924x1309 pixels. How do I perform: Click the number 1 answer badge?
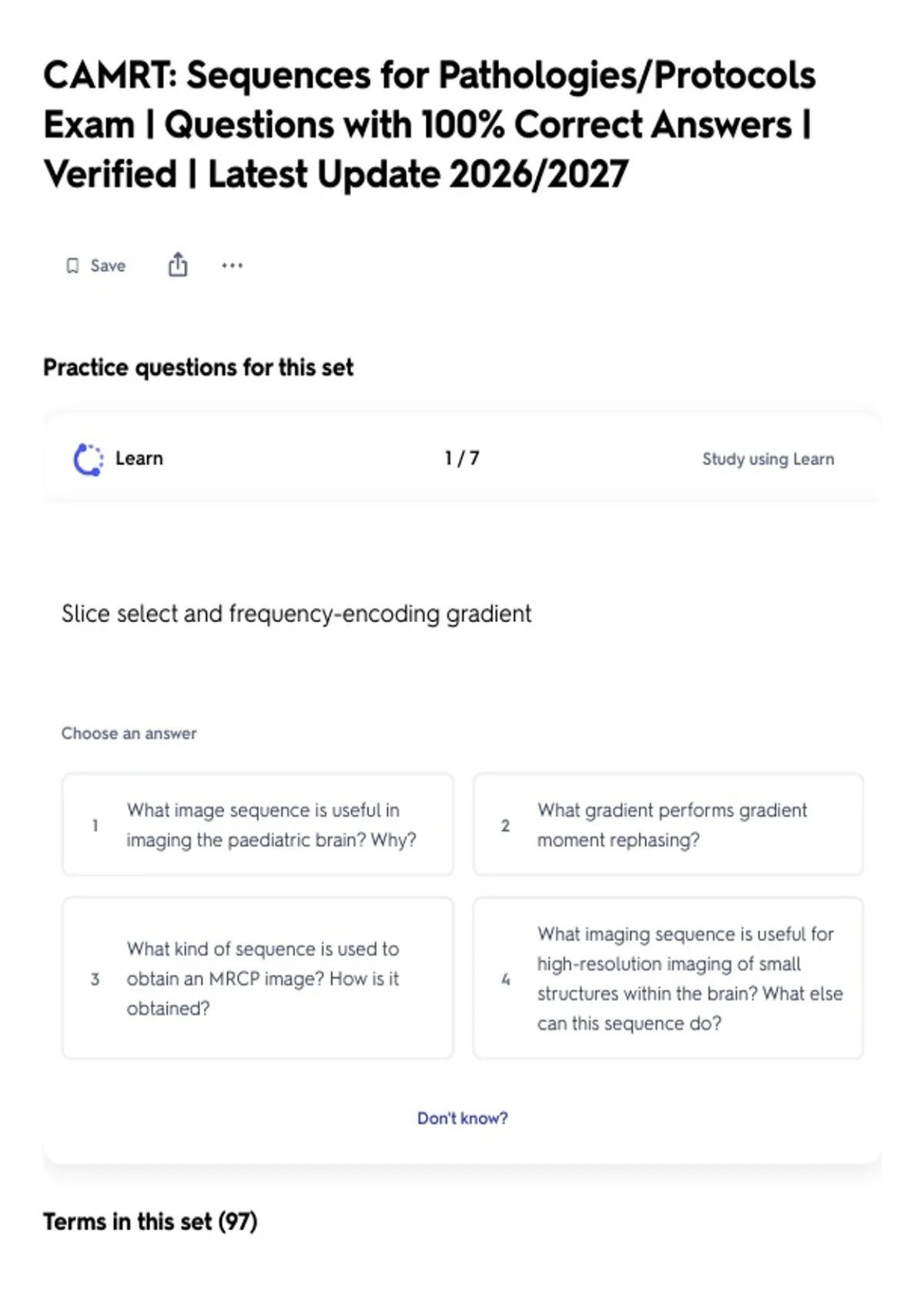pos(95,825)
